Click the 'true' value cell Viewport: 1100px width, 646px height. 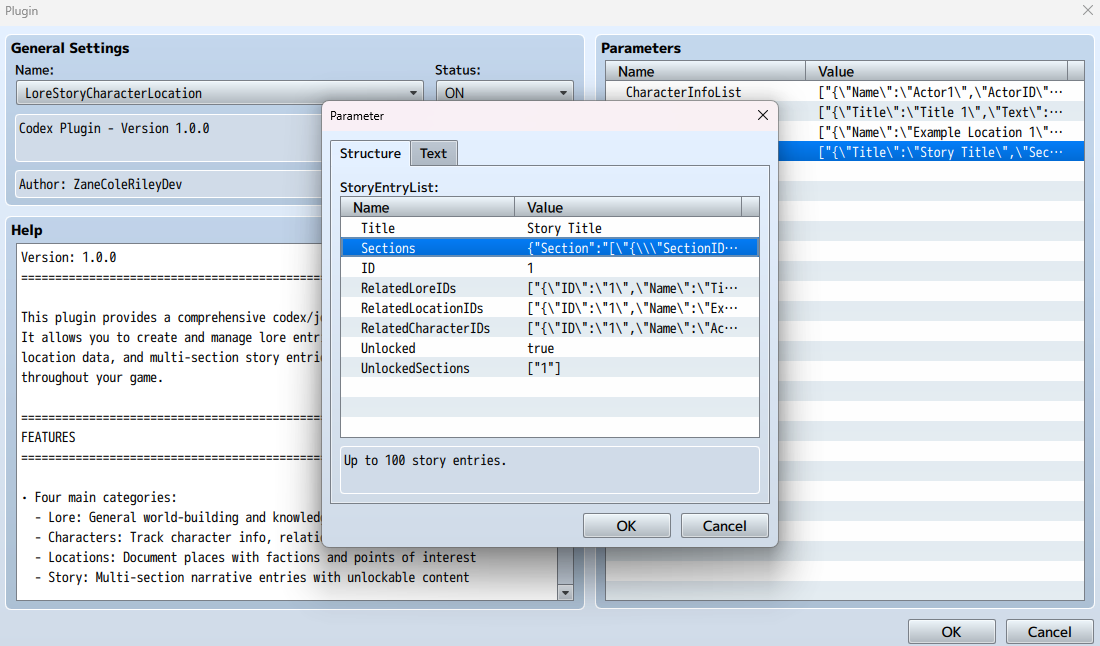(x=540, y=348)
